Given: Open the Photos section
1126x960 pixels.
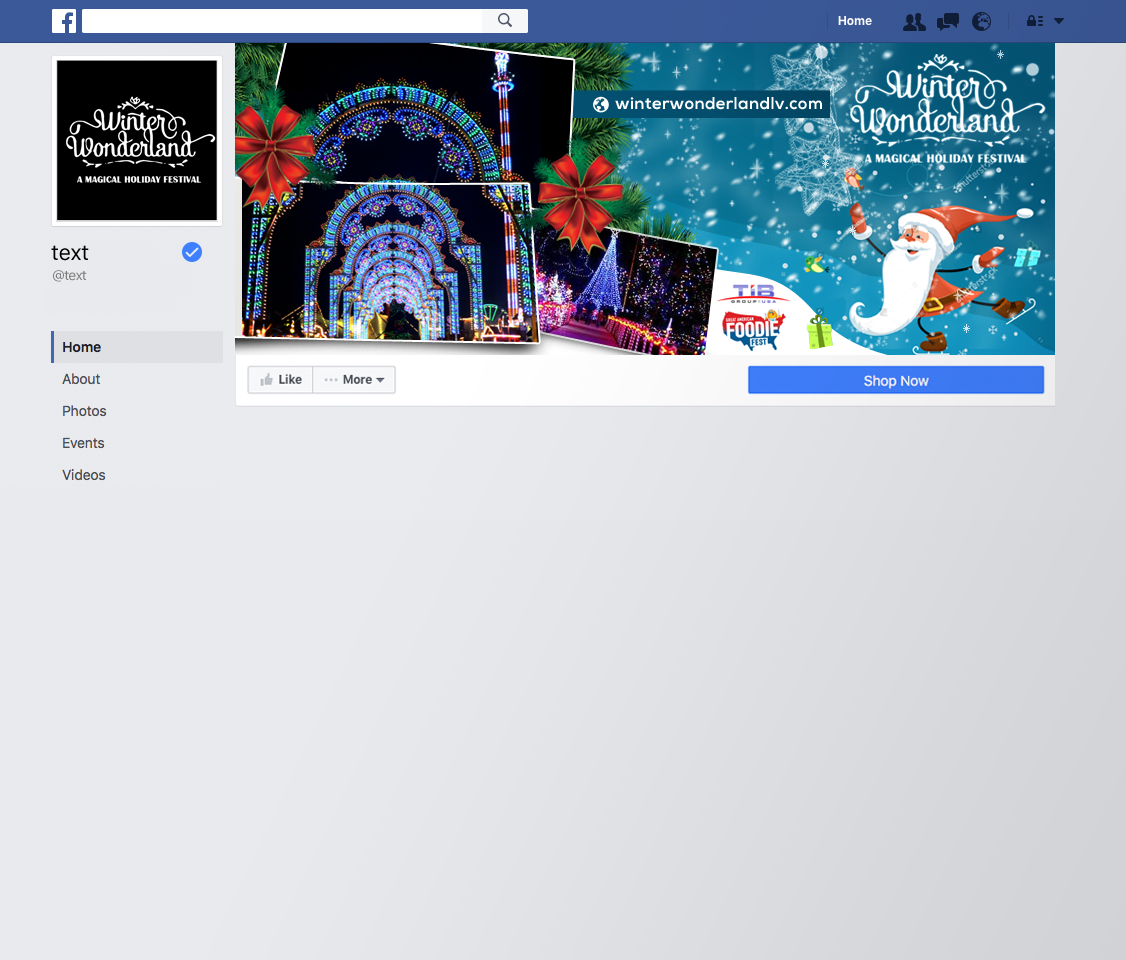Looking at the screenshot, I should pyautogui.click(x=84, y=411).
